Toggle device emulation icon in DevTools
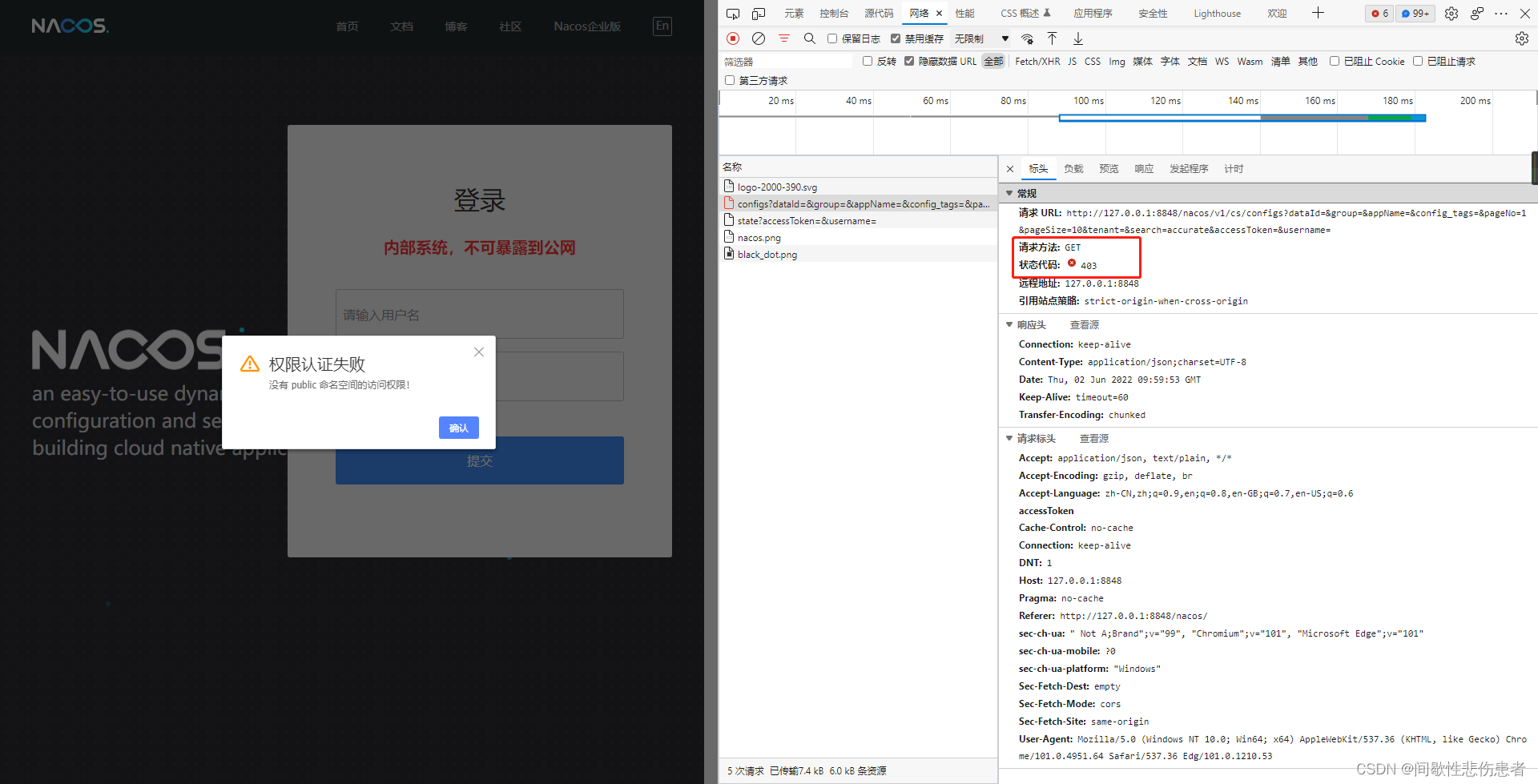This screenshot has height=784, width=1538. [759, 14]
